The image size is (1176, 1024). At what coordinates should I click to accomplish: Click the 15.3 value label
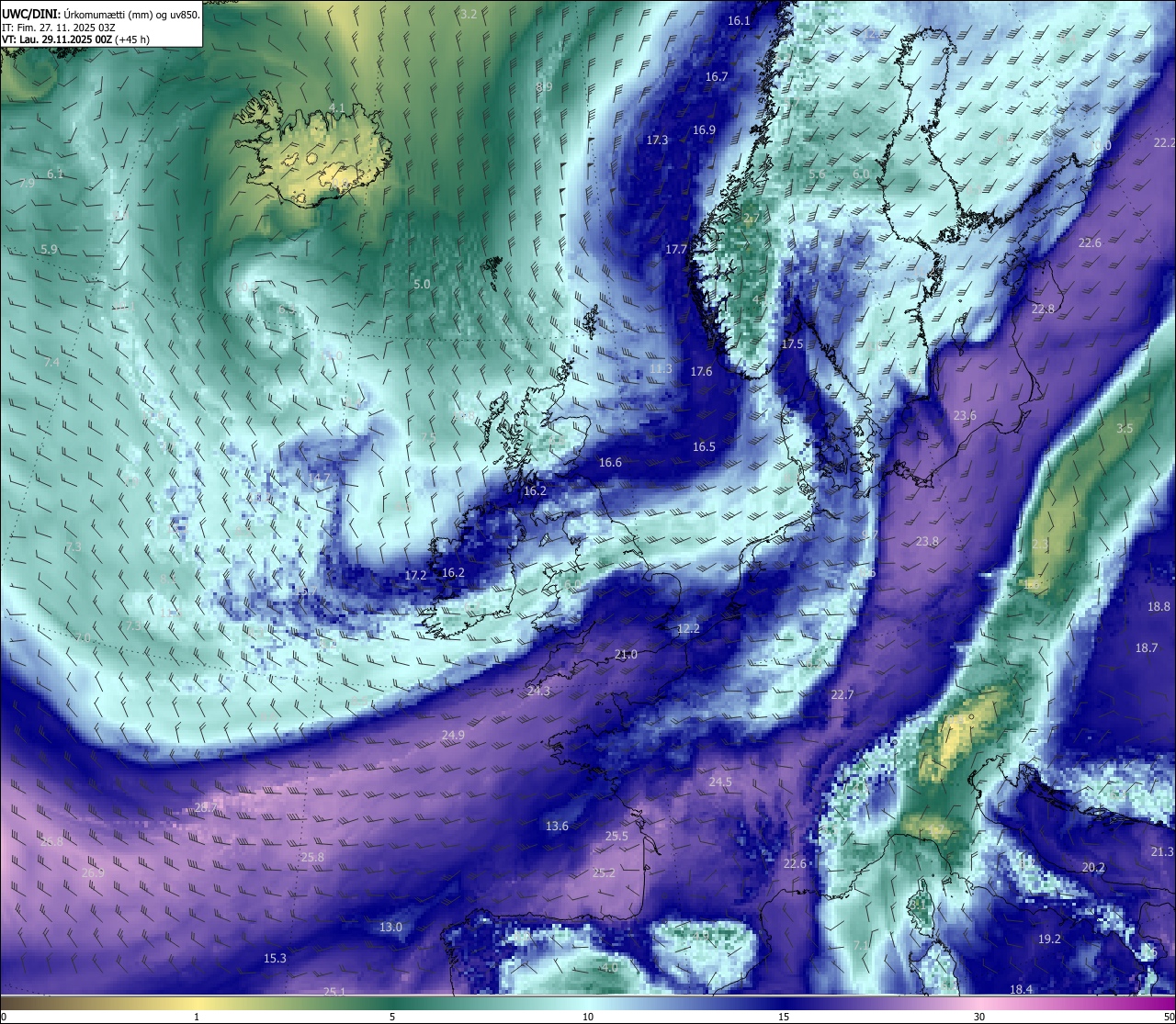(275, 959)
